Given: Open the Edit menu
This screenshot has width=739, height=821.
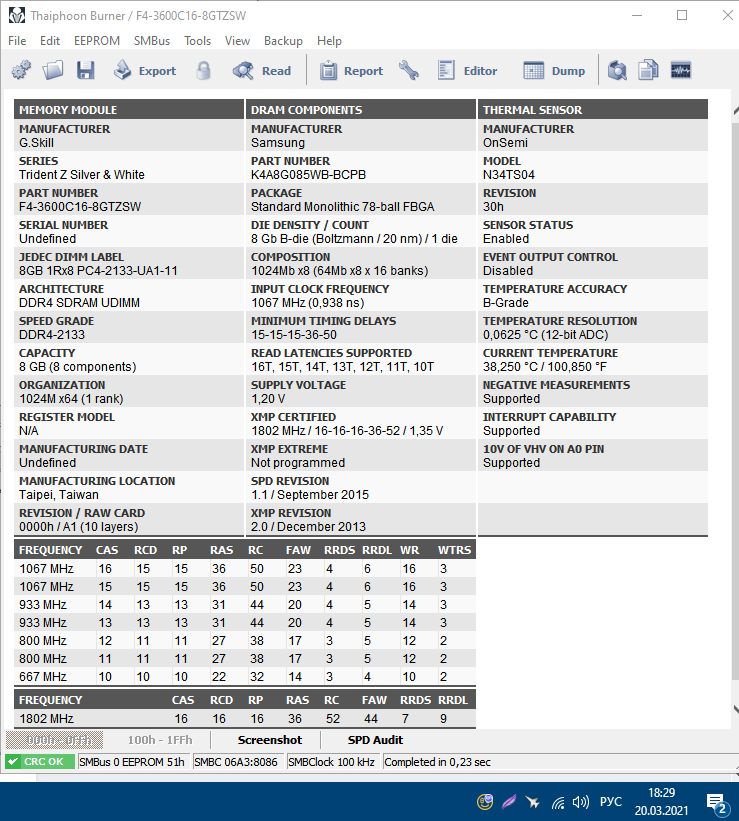Looking at the screenshot, I should tap(50, 41).
